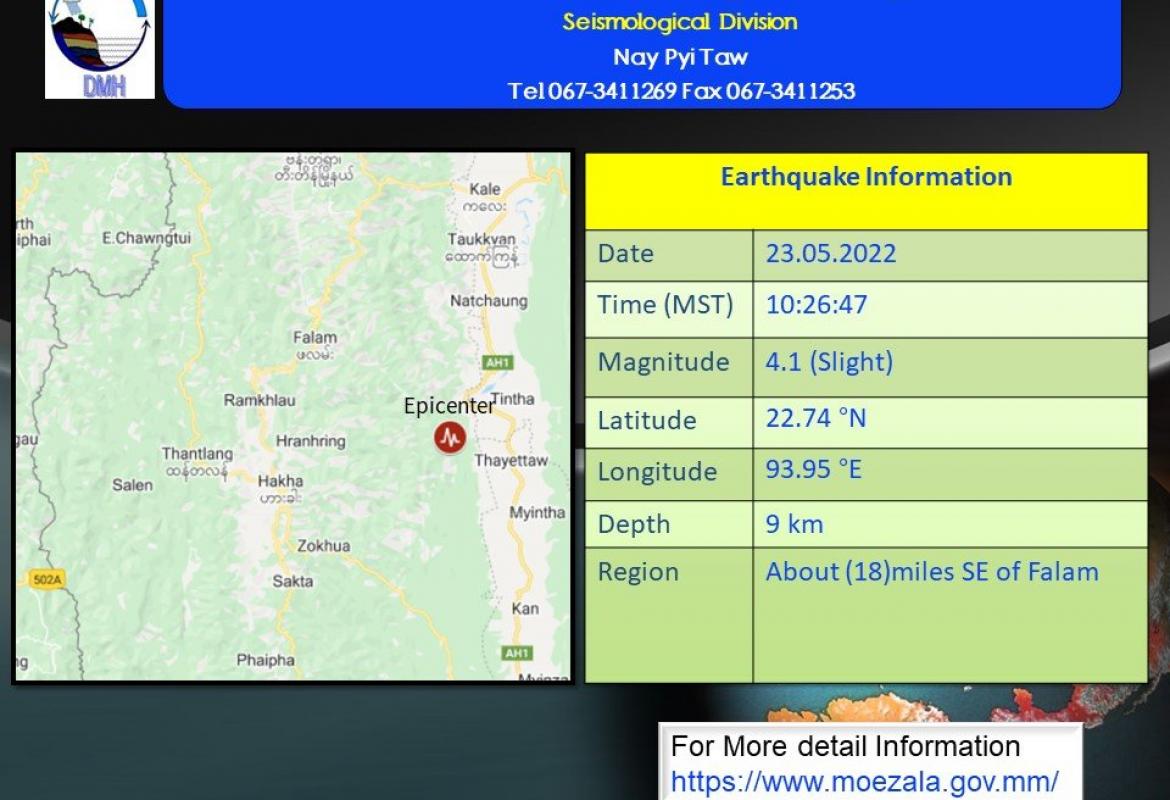
Task: Open the moezala.gov.mm website link
Action: coord(864,781)
